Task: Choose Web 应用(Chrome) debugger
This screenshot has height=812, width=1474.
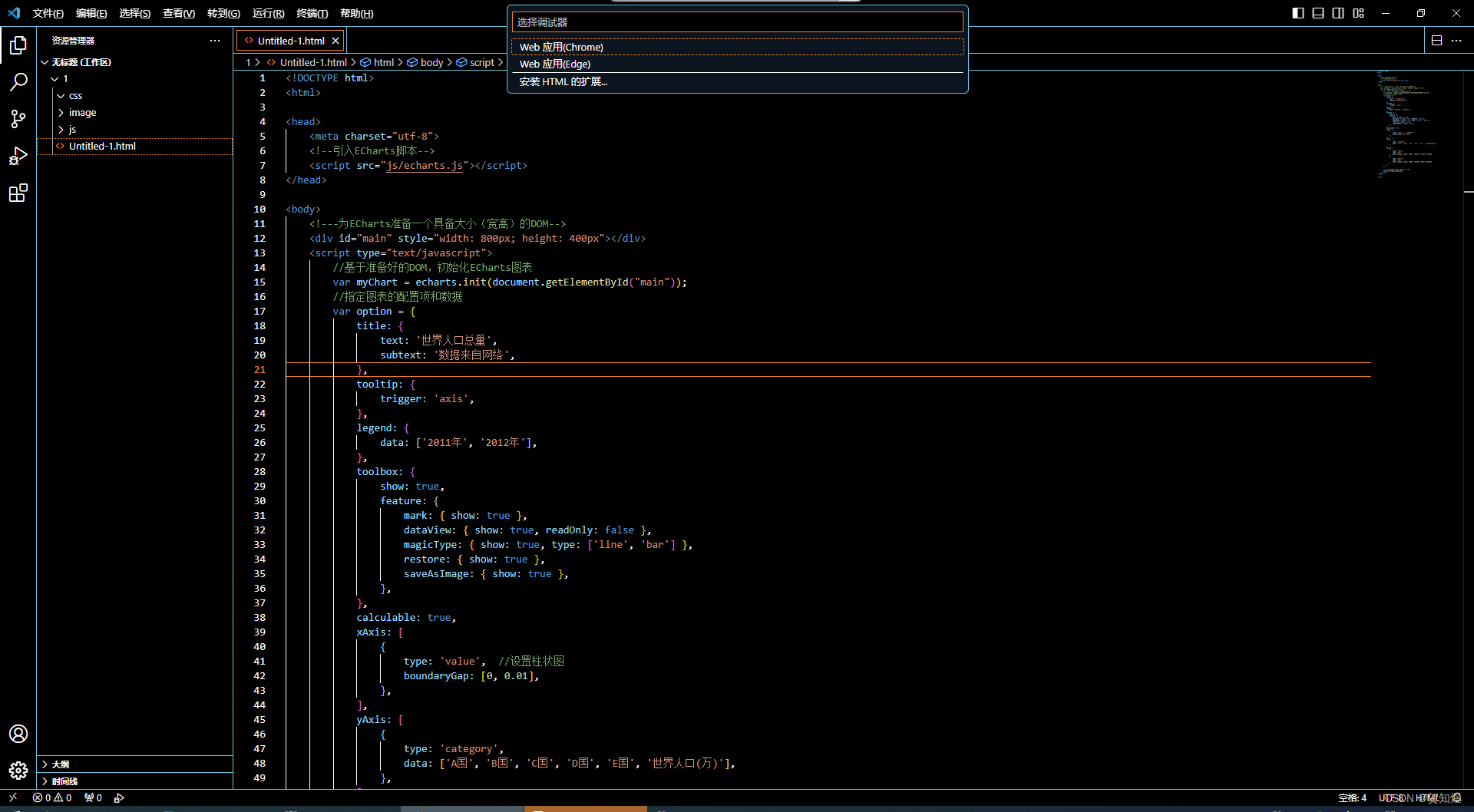Action: [x=737, y=48]
